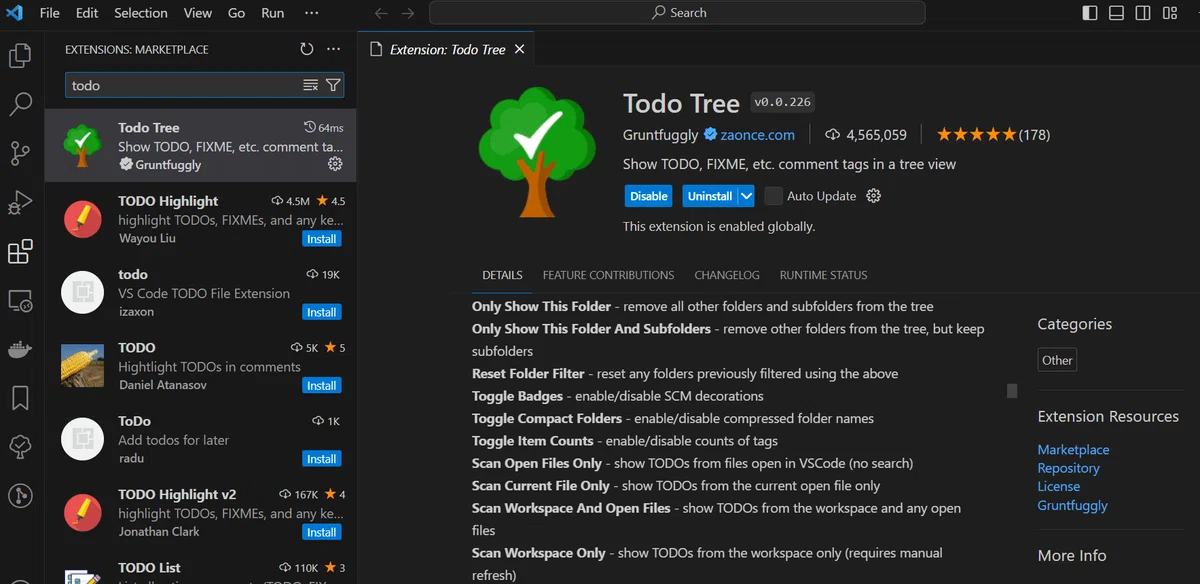Select the Extensions view icon

tap(20, 251)
